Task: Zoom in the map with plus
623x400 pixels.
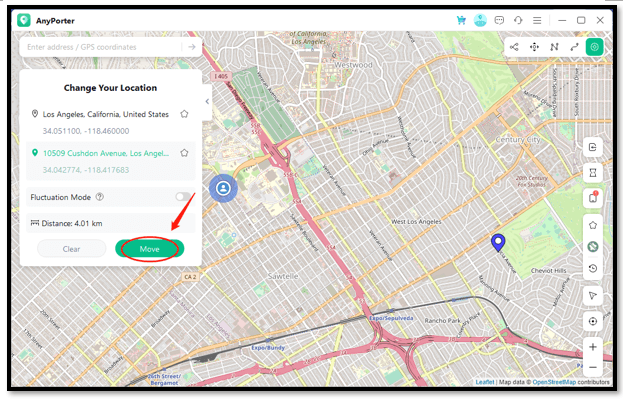Action: click(x=593, y=347)
